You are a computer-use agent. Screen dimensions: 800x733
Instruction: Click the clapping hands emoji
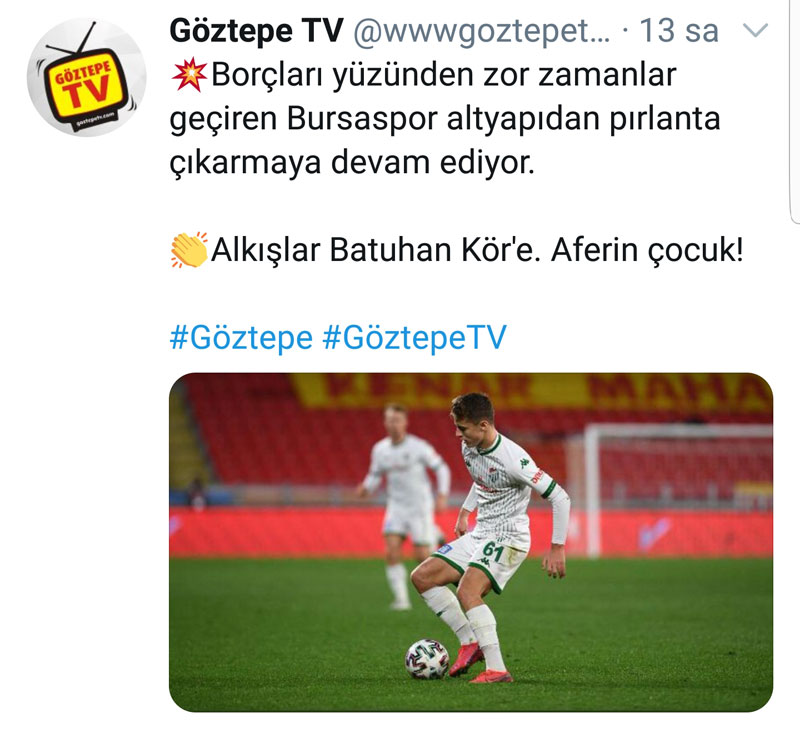coord(189,249)
